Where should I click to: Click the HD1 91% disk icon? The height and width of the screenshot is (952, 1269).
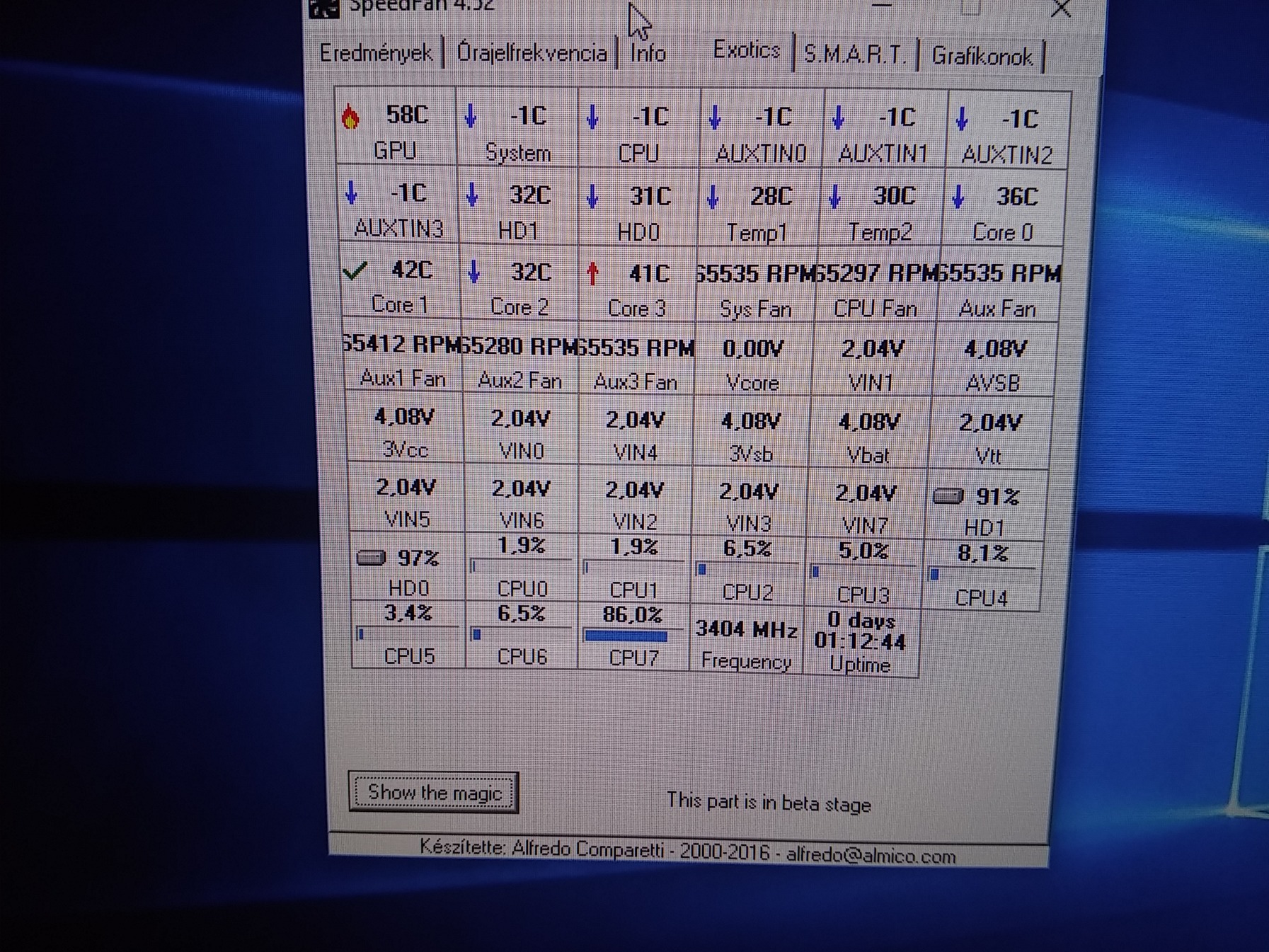pos(948,496)
